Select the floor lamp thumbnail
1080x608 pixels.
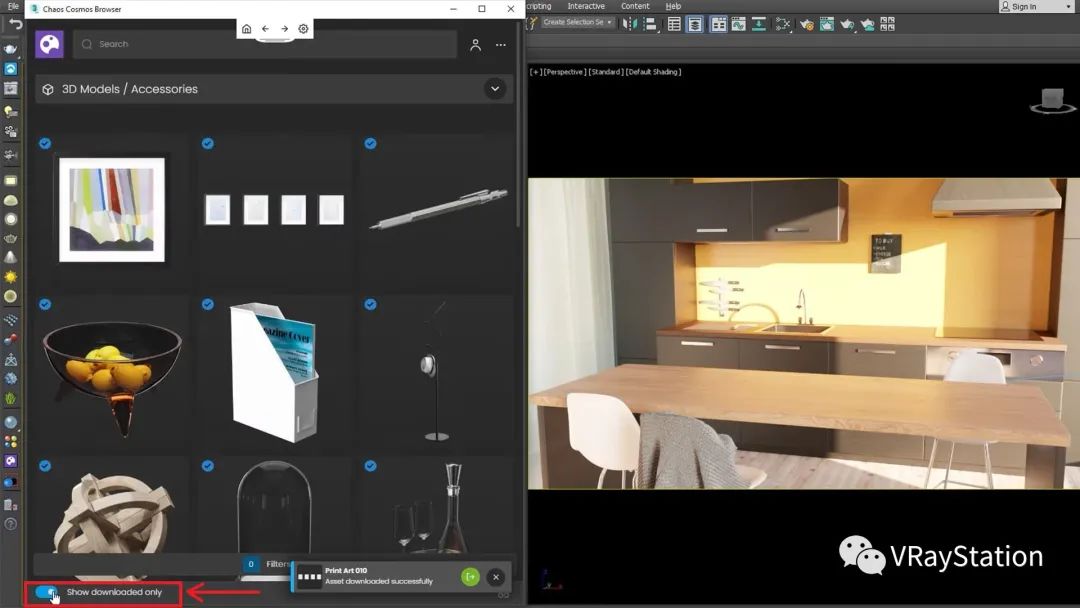436,371
